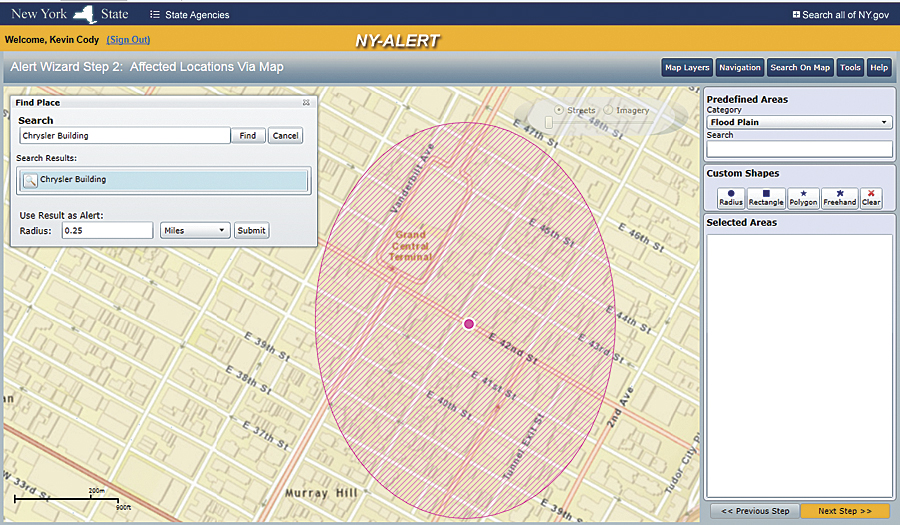Select the Radius custom shape tool
Image resolution: width=900 pixels, height=525 pixels.
[x=731, y=198]
